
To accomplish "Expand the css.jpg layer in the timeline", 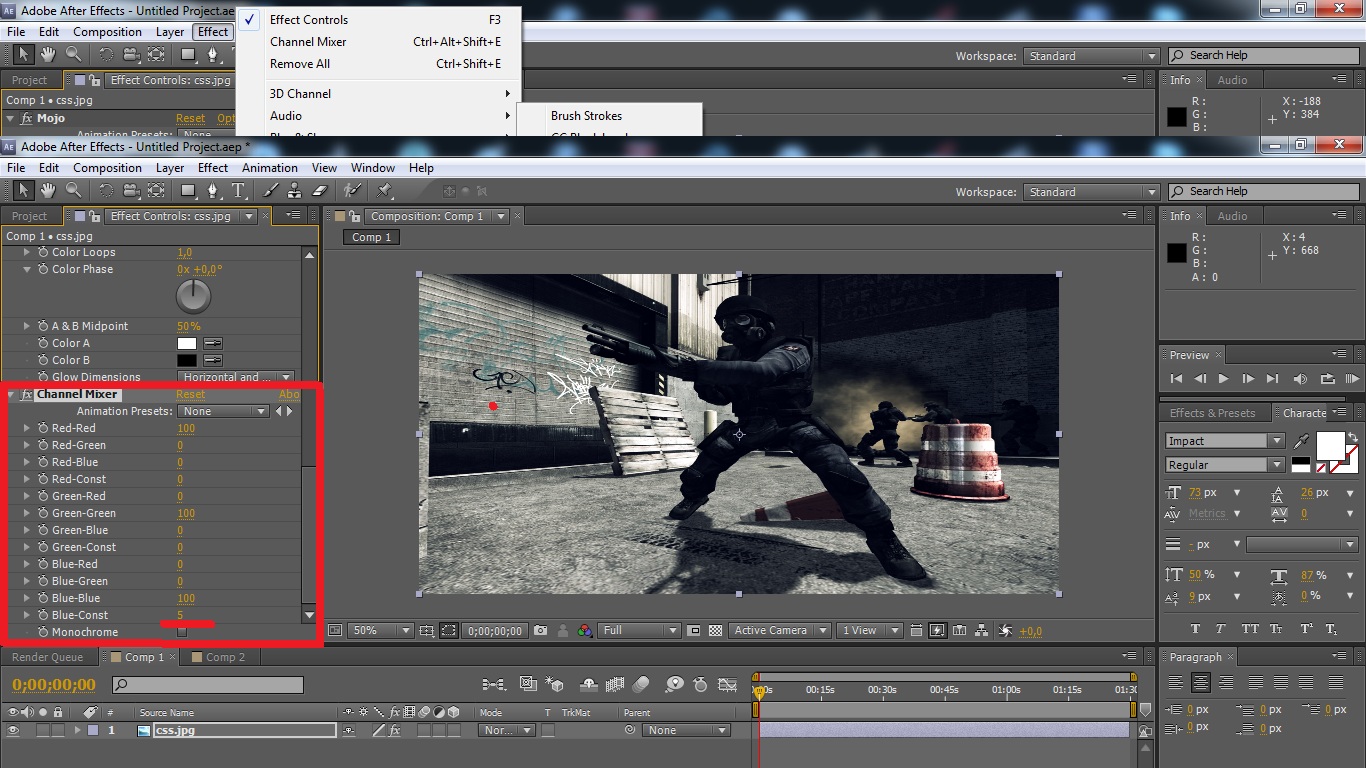I will [x=77, y=730].
